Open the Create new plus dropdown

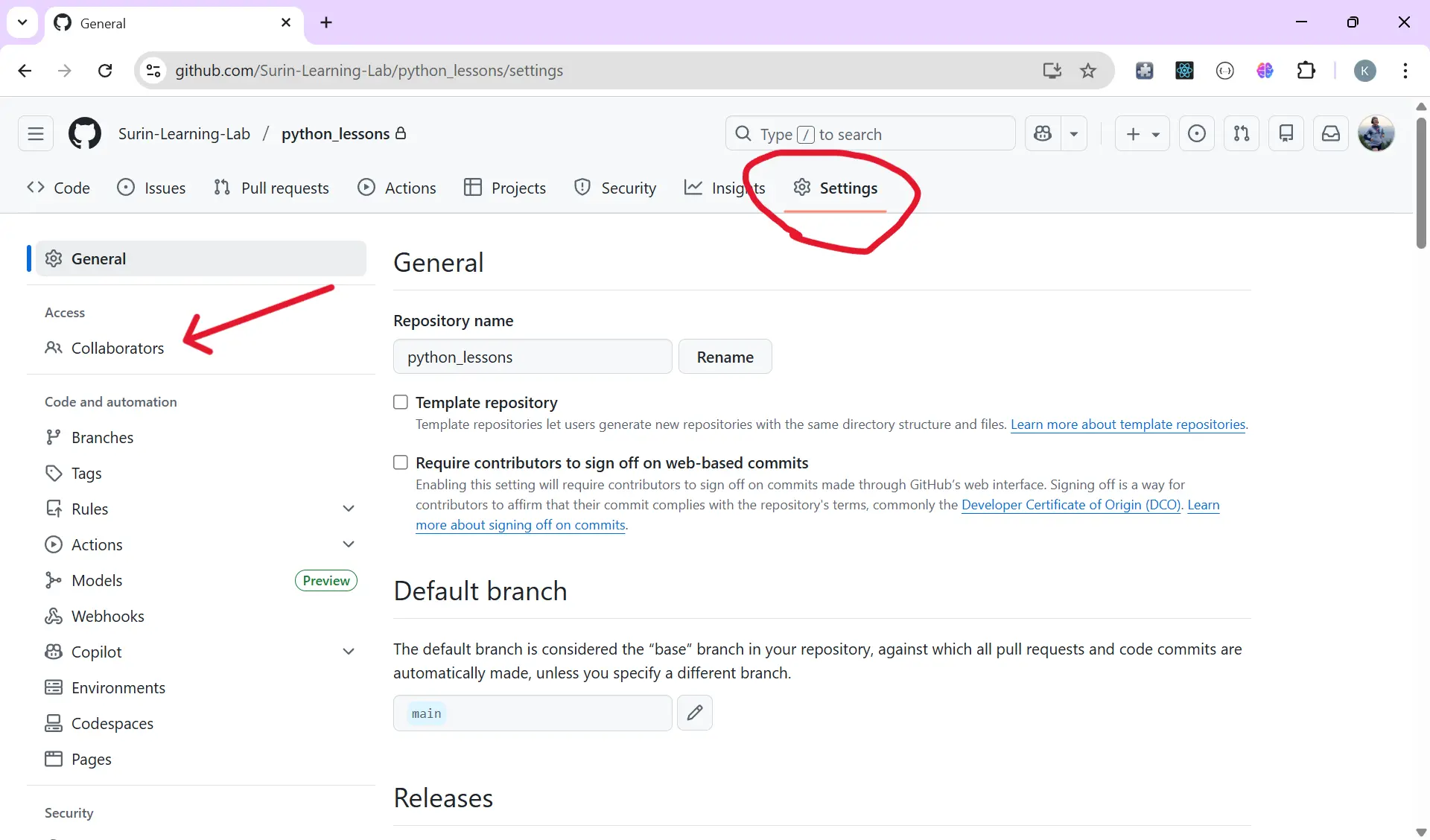pos(1143,134)
